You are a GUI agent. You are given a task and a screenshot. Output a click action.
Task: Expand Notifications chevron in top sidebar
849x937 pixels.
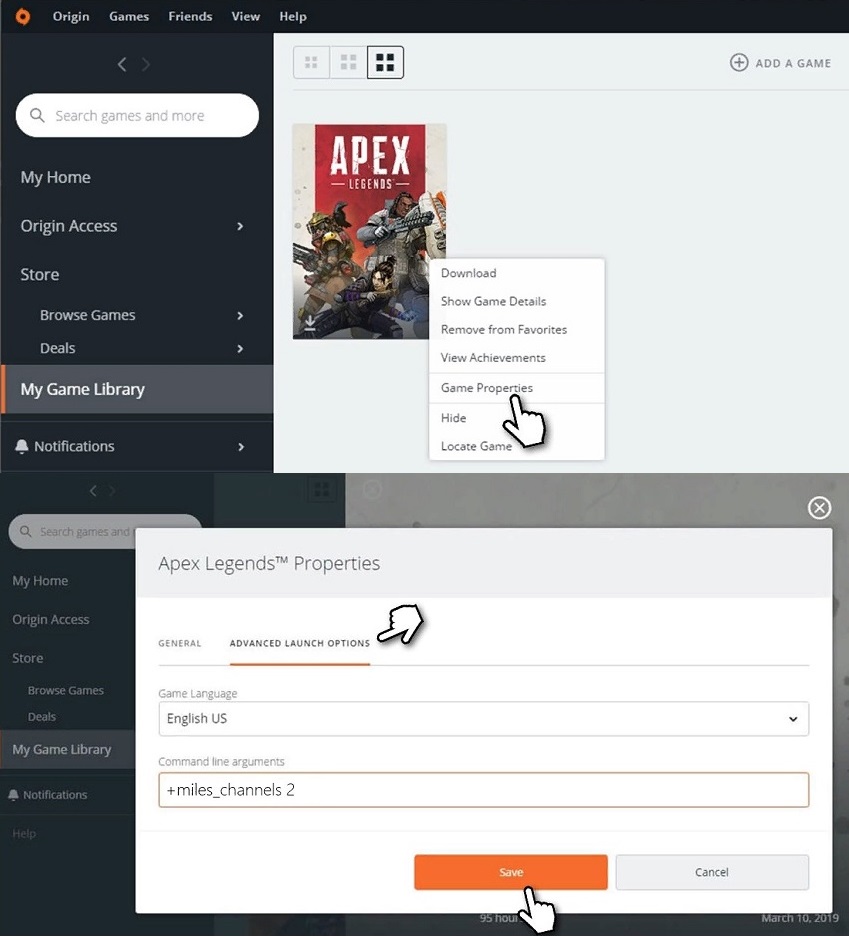tap(241, 446)
